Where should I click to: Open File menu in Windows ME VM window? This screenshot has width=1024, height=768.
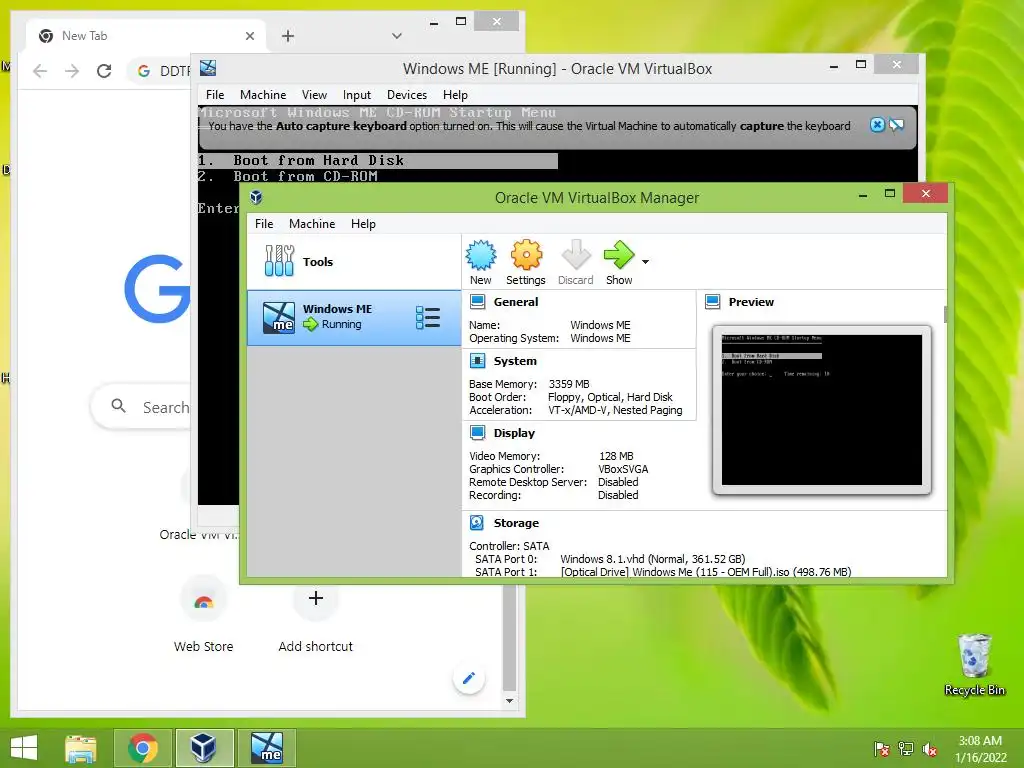click(x=215, y=95)
